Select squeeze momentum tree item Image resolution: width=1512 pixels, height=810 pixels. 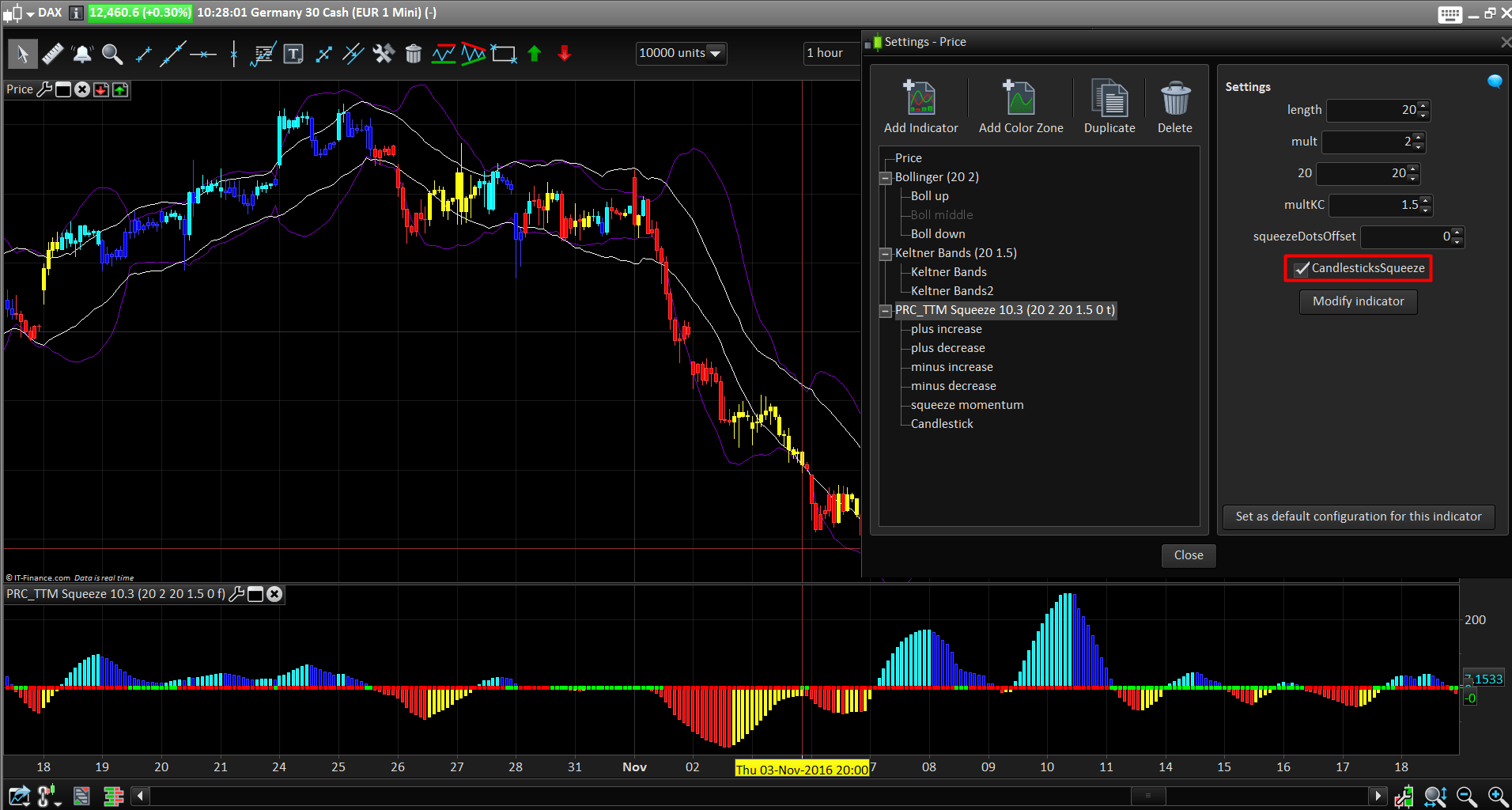(967, 405)
